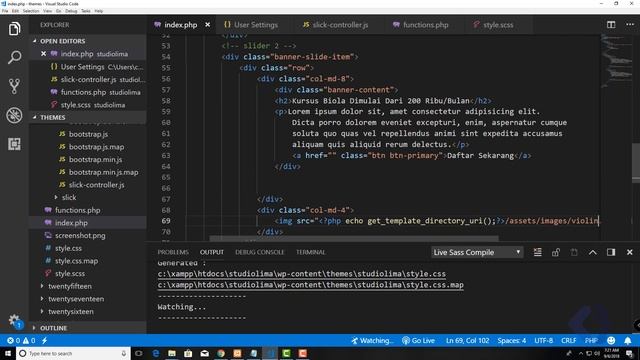Close the bottom panel

point(629,252)
